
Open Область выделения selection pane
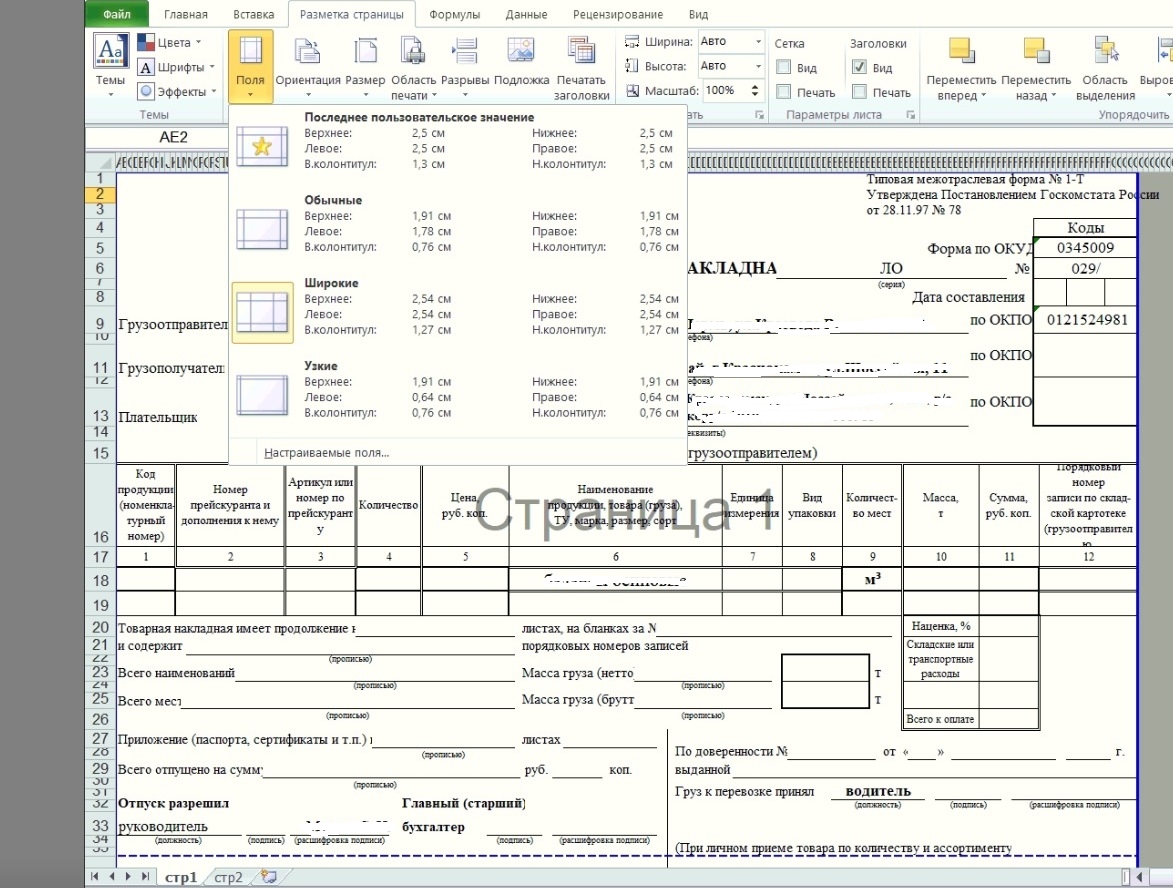[1105, 67]
